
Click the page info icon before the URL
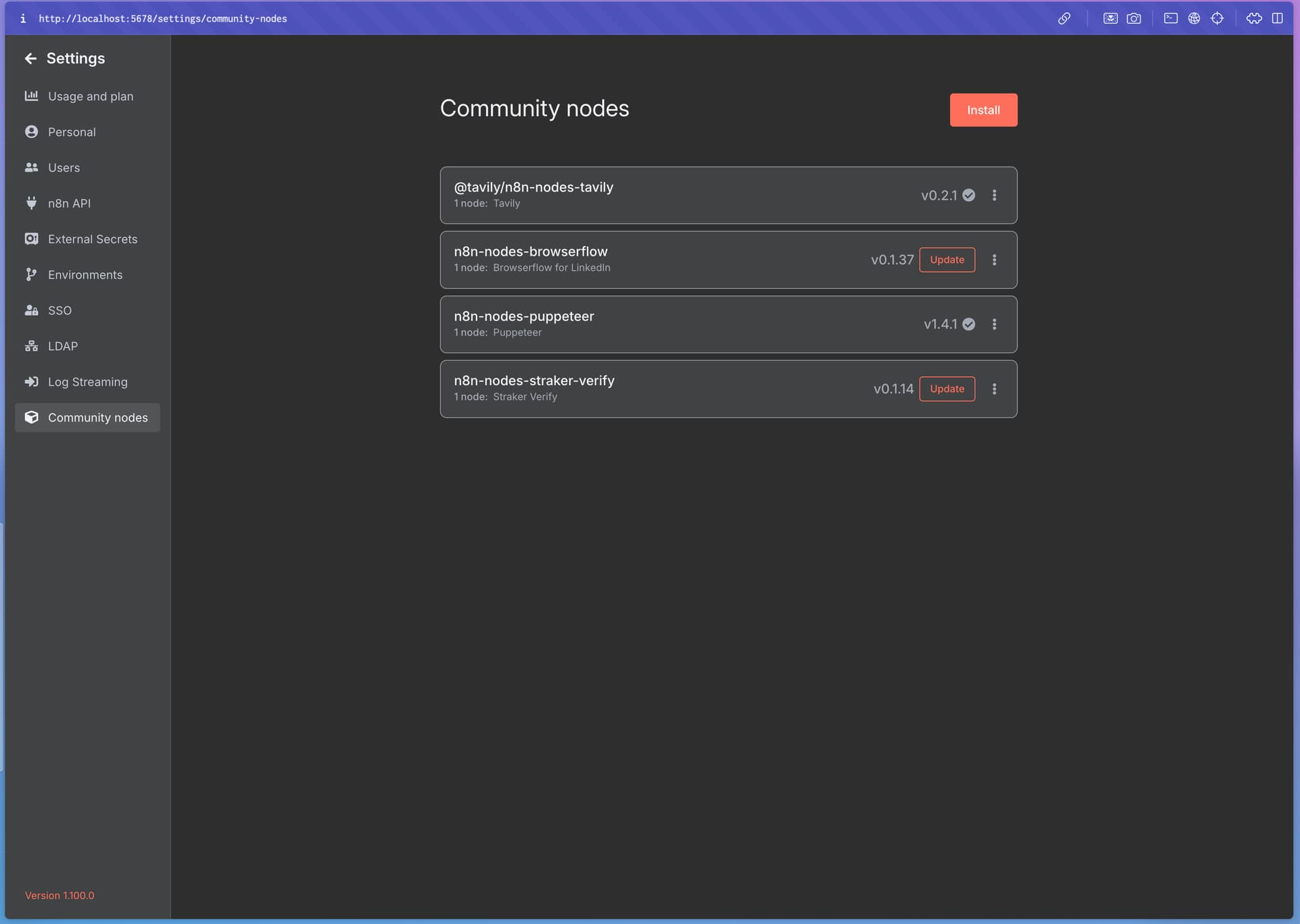pos(23,18)
